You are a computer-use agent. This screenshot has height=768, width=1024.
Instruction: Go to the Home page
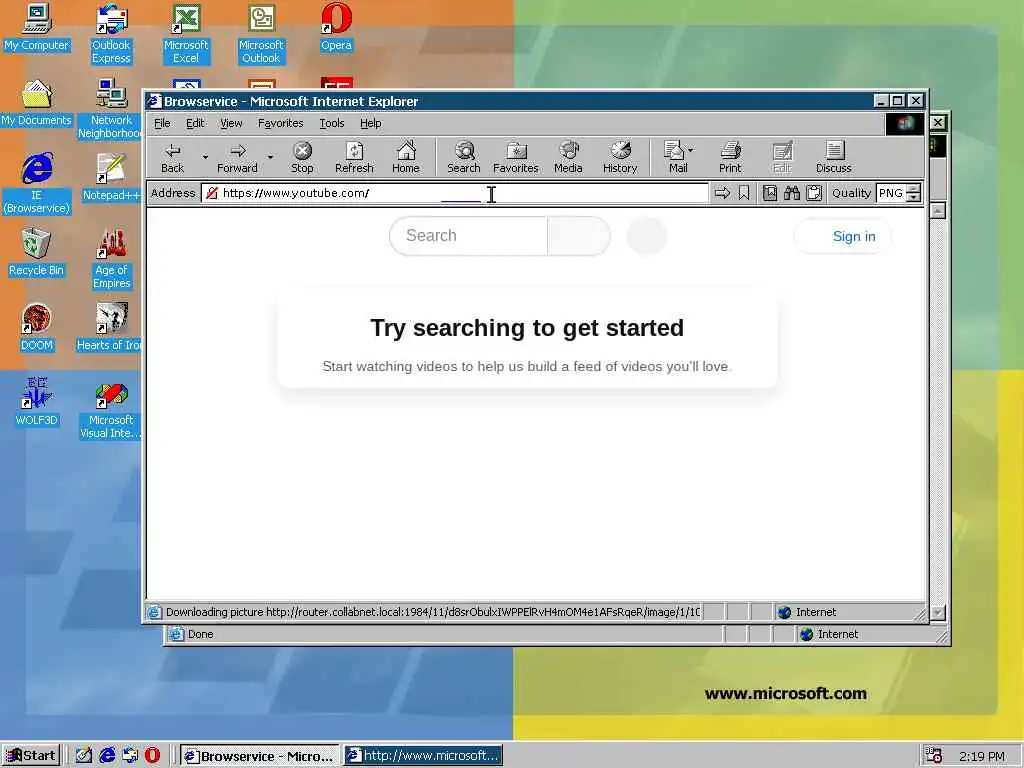point(406,158)
